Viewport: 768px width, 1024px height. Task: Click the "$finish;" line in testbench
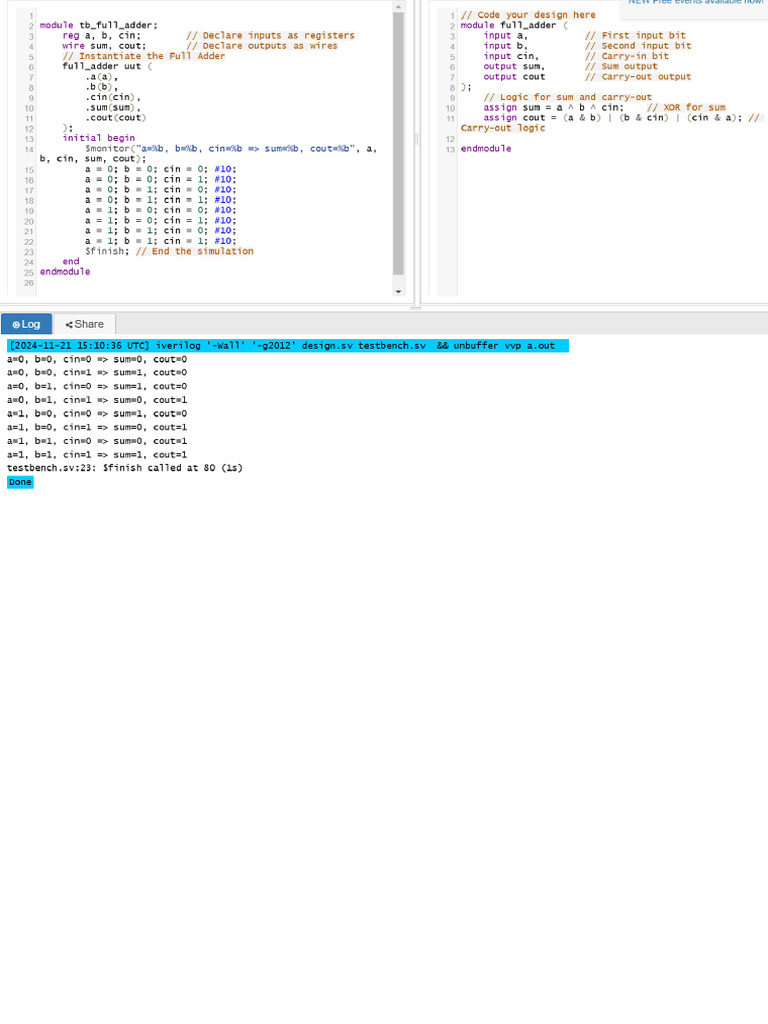(107, 252)
